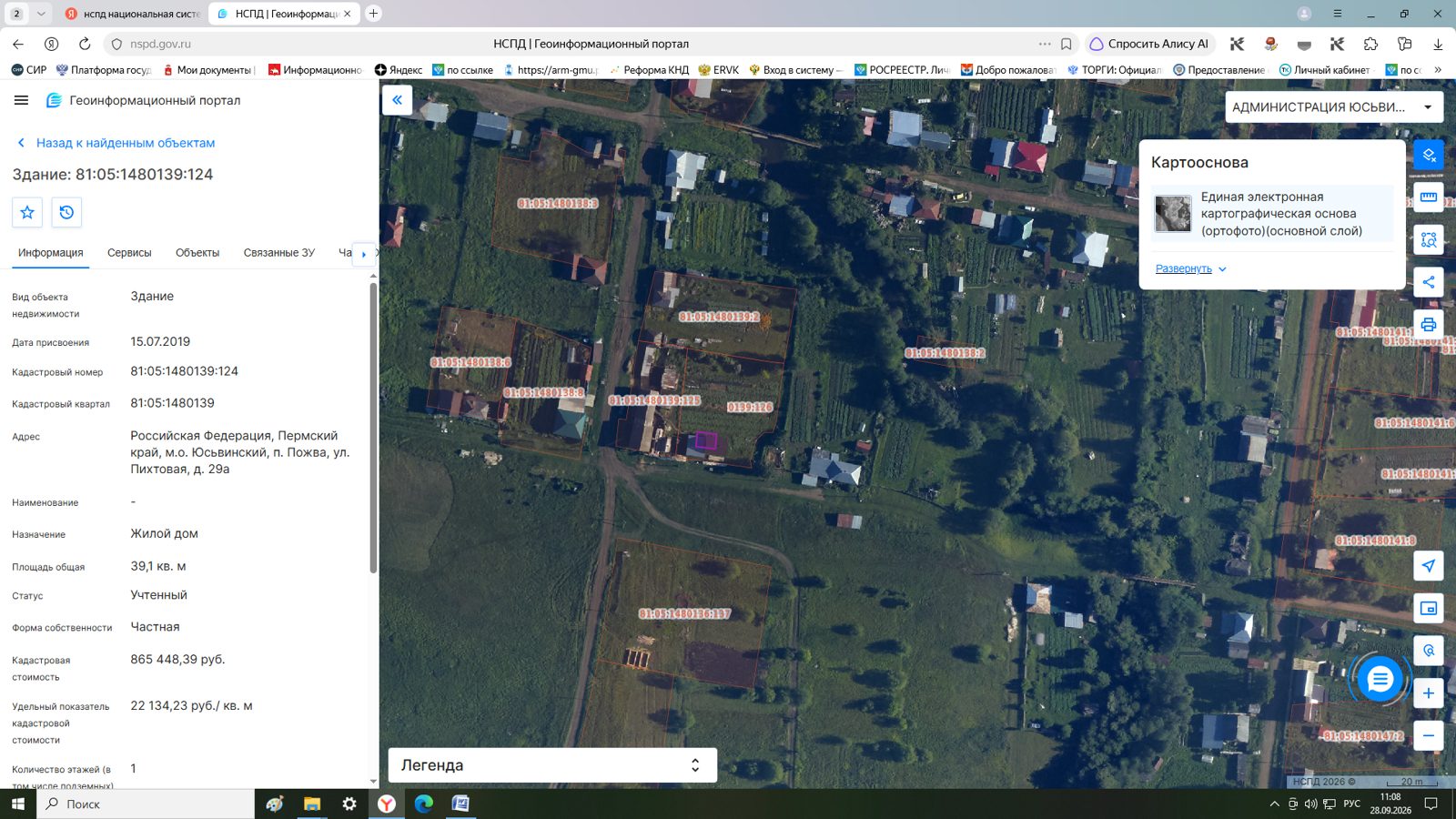Add the object to favorites with the star
This screenshot has width=1456, height=819.
27,212
